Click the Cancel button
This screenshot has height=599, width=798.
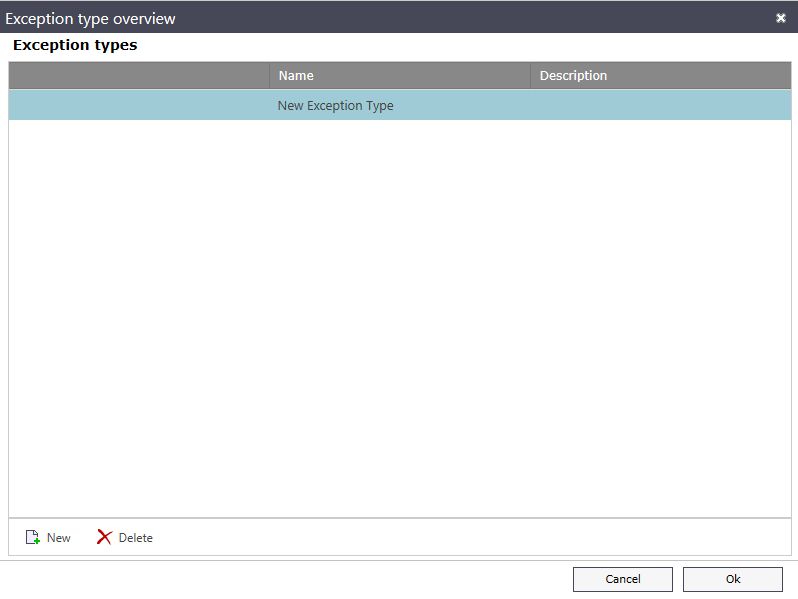(623, 579)
